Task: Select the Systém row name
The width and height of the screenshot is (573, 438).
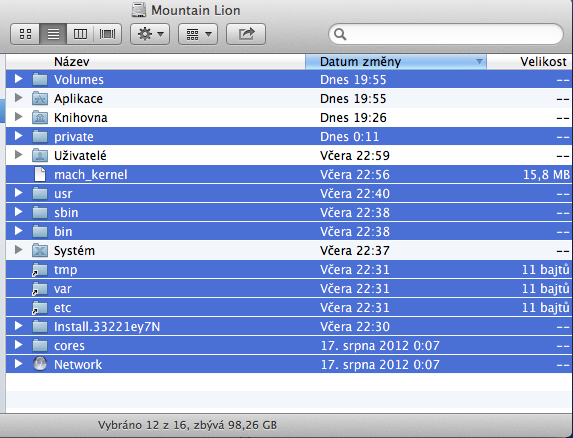Action: tap(74, 251)
